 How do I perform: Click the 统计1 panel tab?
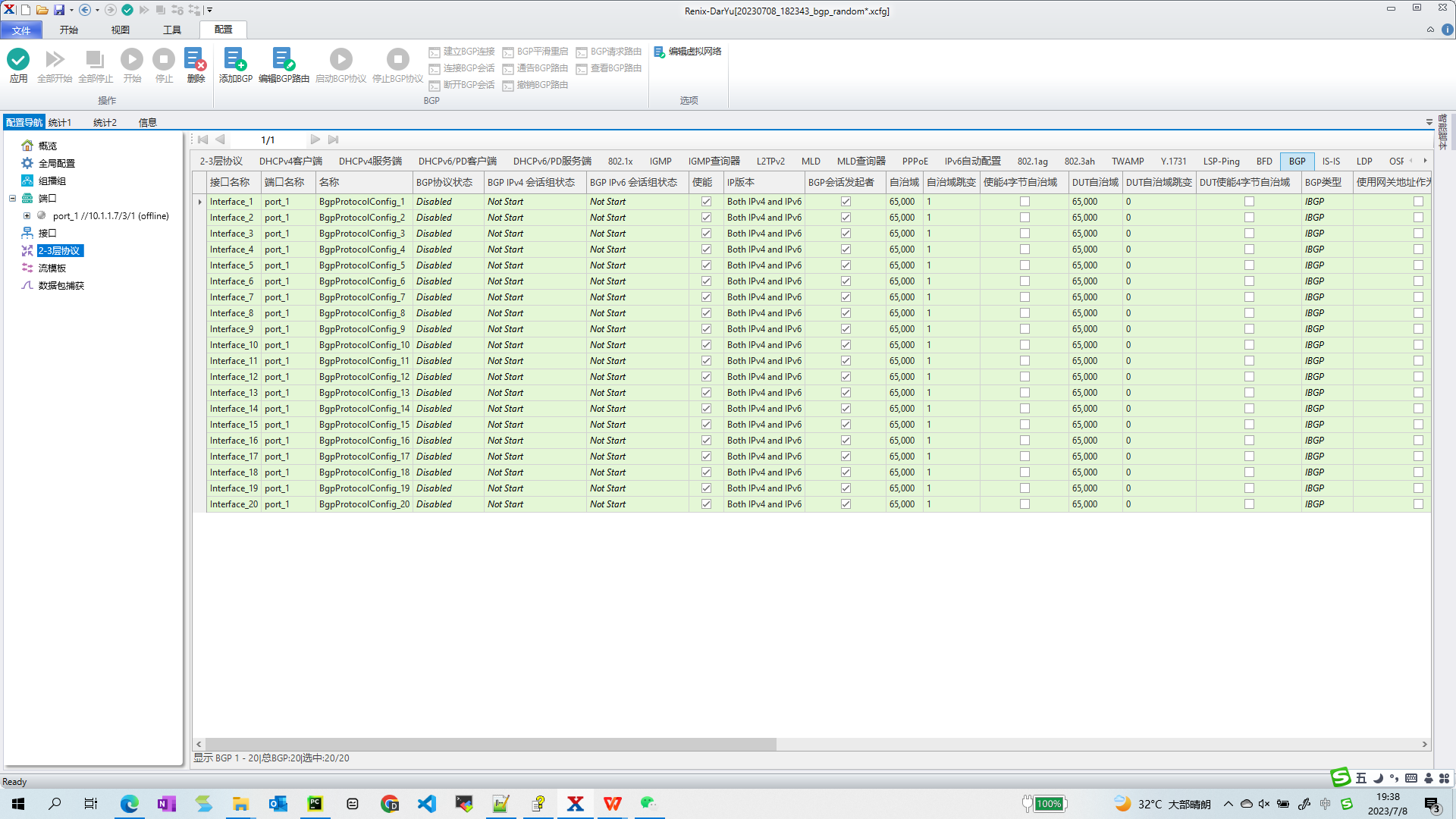click(x=60, y=122)
